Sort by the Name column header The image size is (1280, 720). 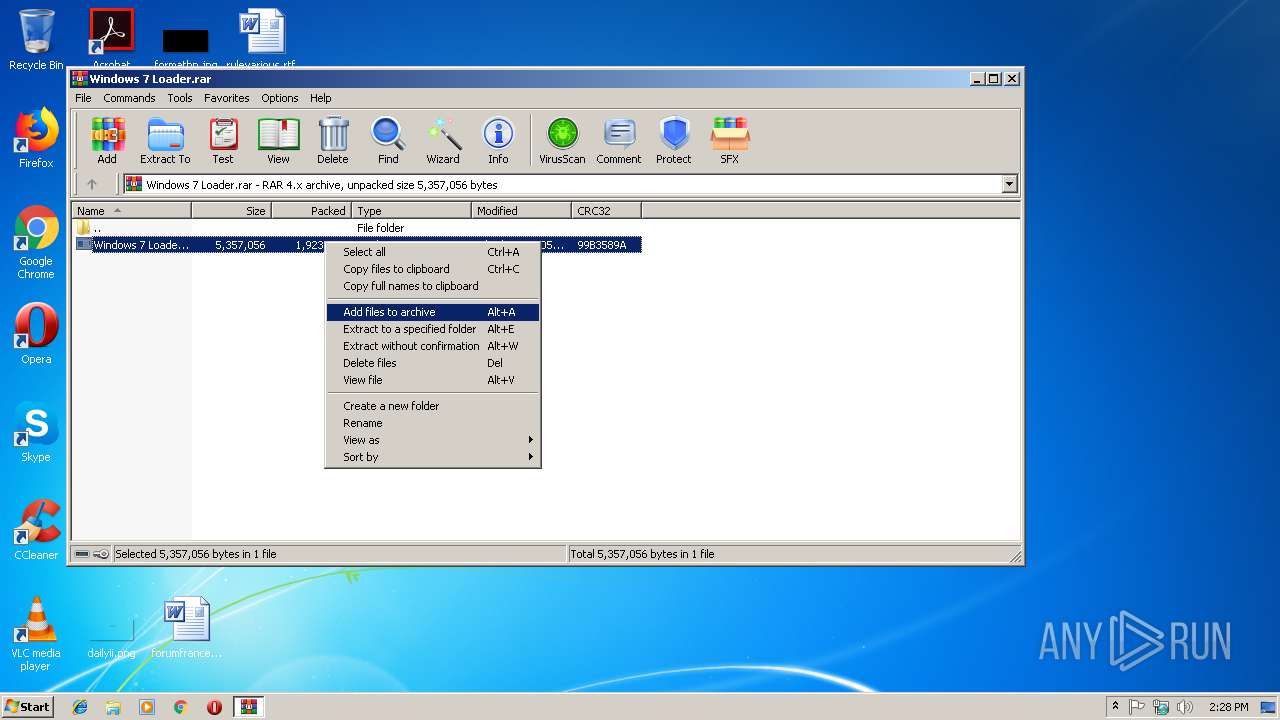click(131, 211)
